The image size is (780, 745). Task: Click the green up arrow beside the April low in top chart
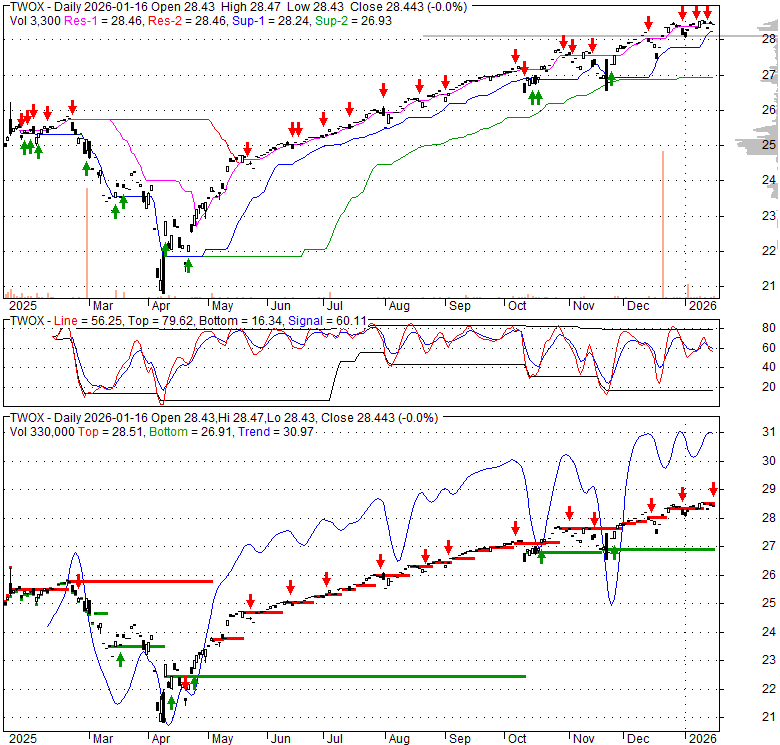click(187, 265)
